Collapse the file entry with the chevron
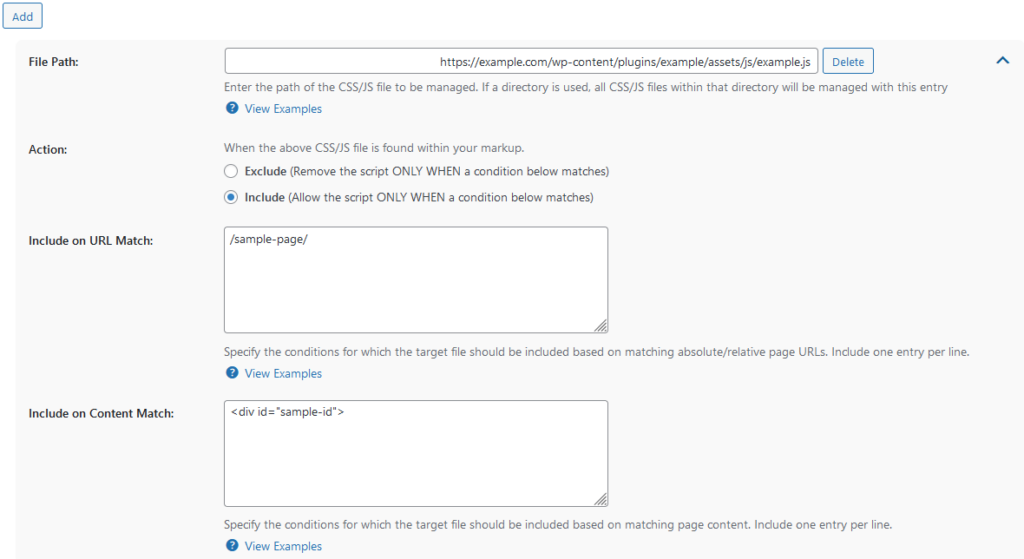1024x559 pixels. click(1002, 61)
